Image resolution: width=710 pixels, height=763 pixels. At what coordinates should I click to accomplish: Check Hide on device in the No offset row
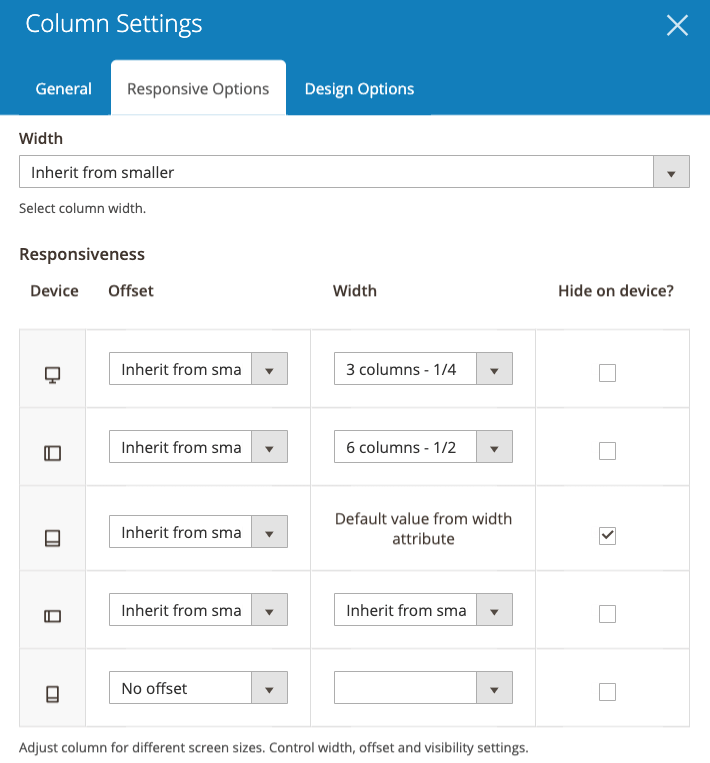pyautogui.click(x=607, y=691)
